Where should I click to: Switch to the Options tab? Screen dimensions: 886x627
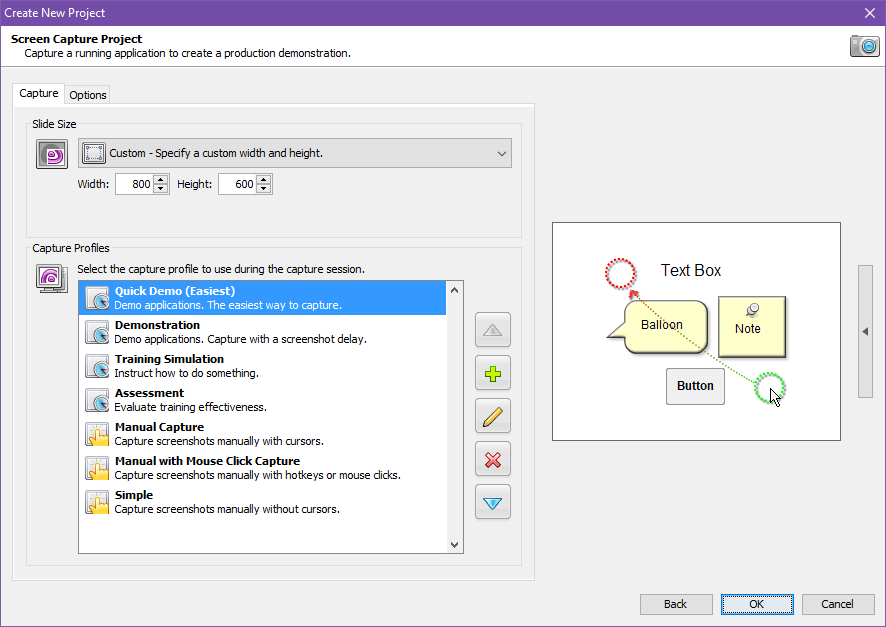point(88,95)
